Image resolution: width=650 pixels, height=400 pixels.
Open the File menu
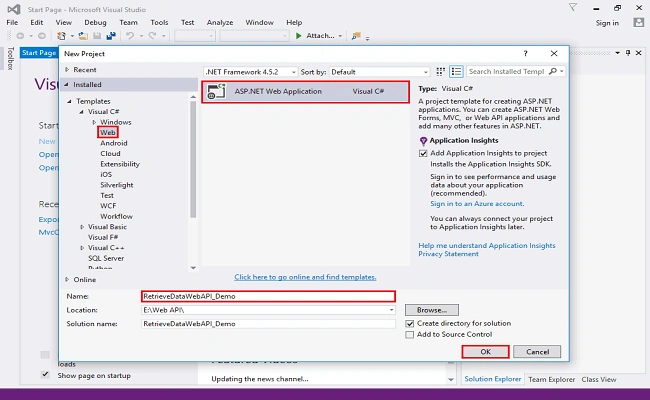[x=12, y=22]
